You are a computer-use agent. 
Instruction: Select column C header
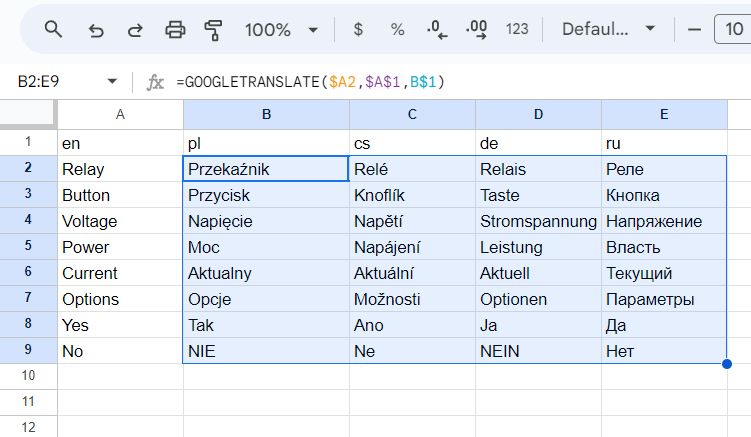point(412,115)
